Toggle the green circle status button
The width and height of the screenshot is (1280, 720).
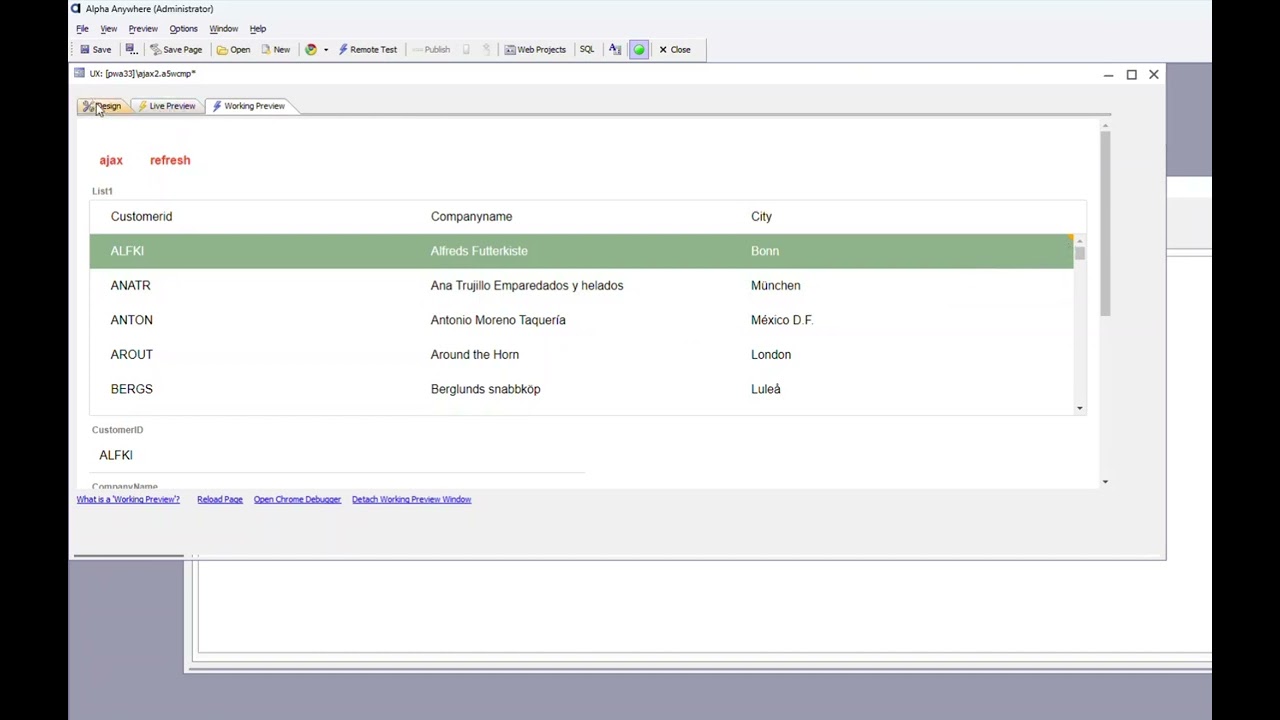(x=639, y=49)
